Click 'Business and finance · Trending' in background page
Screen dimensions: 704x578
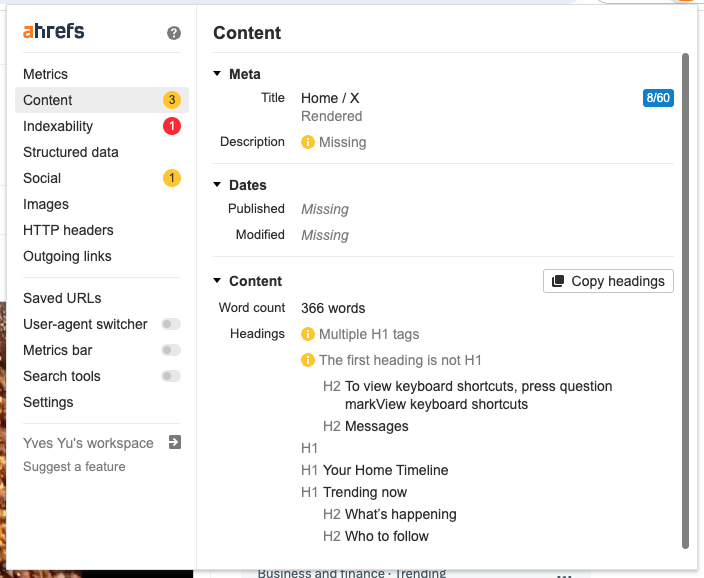[x=352, y=574]
